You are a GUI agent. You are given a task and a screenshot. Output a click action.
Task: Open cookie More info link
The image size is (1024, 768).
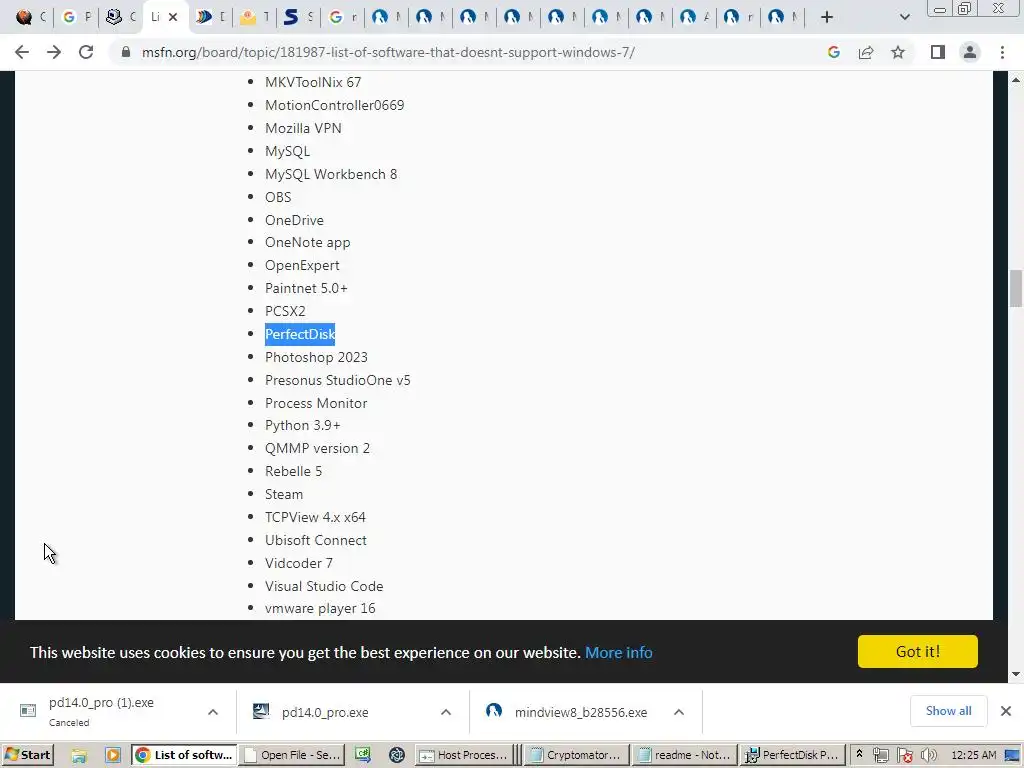618,652
